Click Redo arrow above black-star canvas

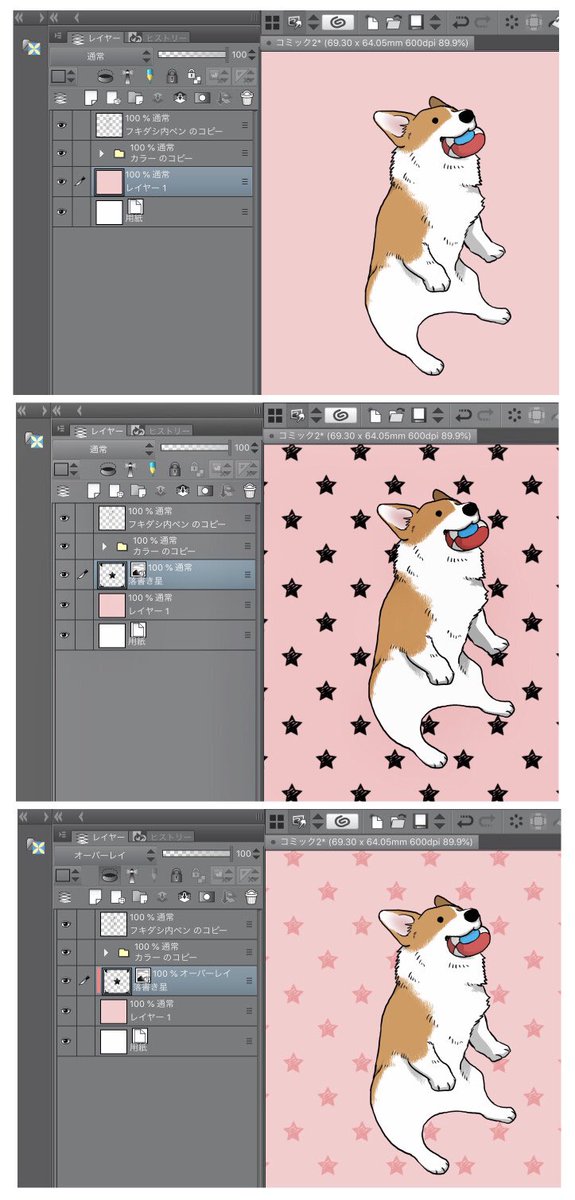[485, 414]
